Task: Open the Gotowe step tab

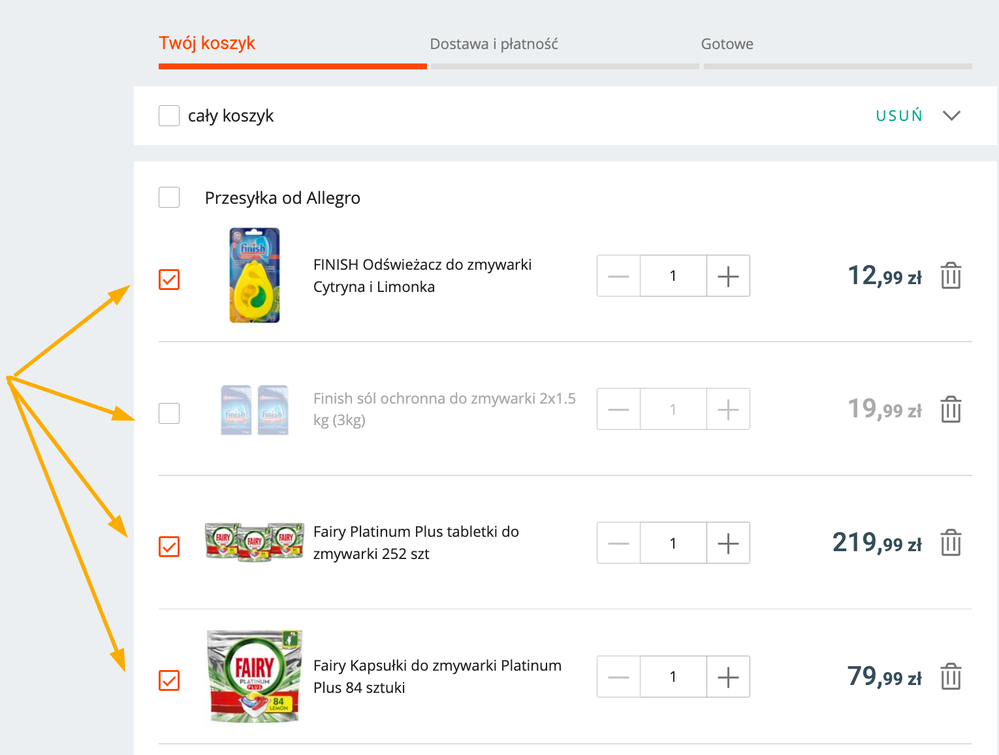Action: tap(727, 44)
